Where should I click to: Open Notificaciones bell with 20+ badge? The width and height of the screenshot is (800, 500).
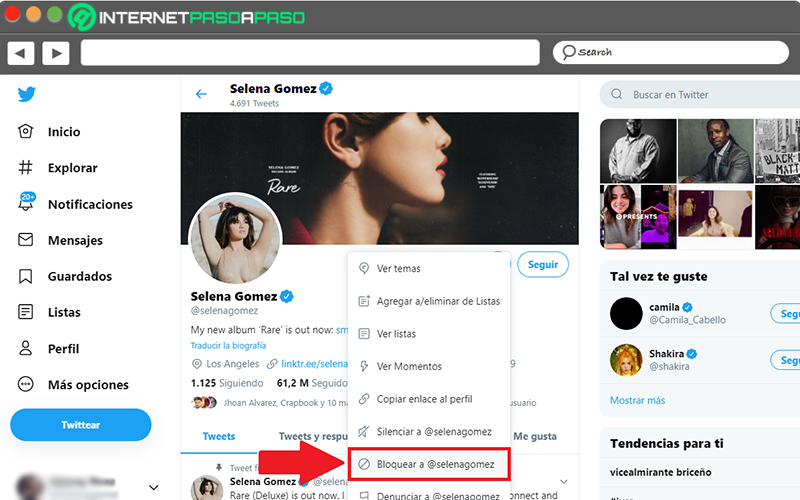[27, 202]
